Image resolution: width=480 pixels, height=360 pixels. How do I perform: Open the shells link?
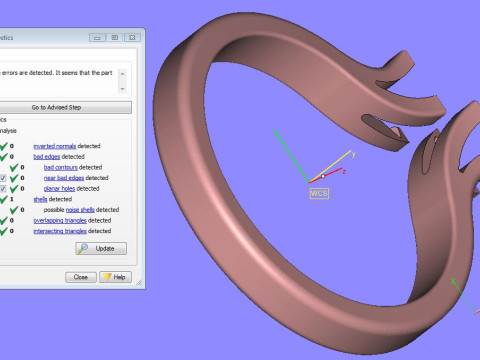tap(40, 199)
